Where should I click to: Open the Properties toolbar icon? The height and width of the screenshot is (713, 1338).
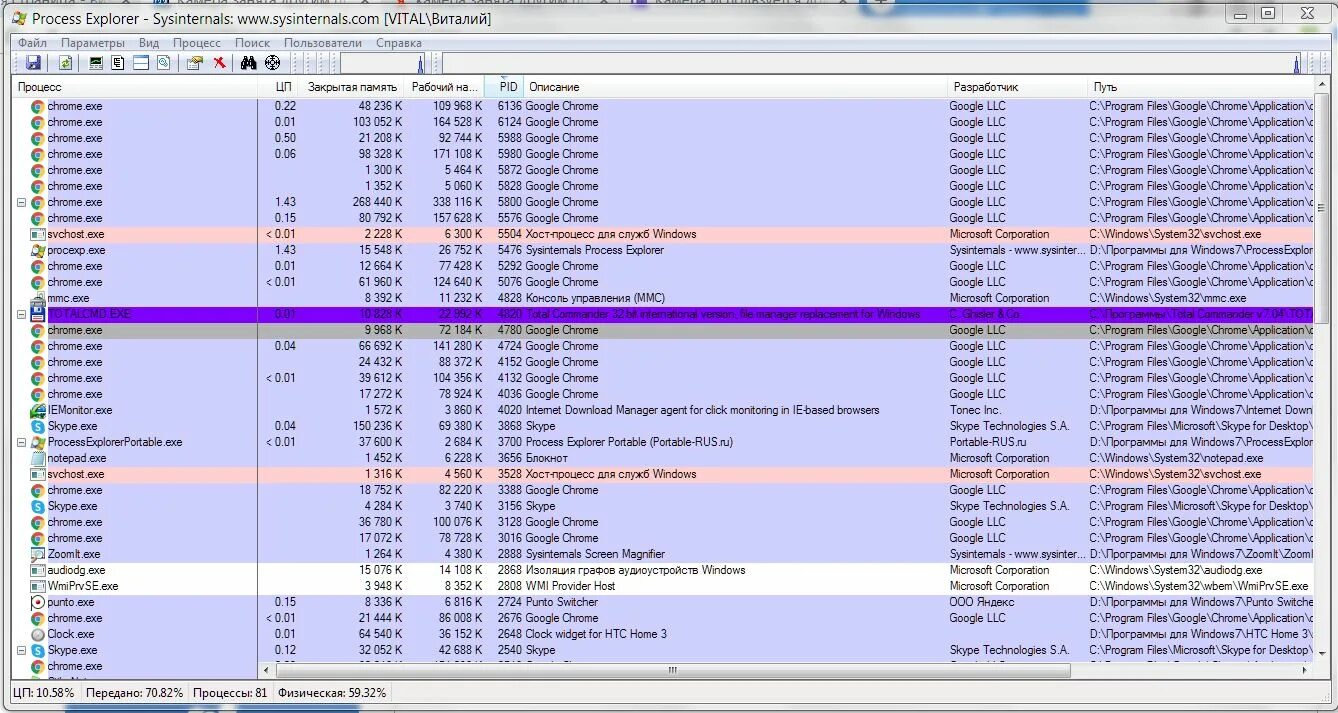(194, 63)
